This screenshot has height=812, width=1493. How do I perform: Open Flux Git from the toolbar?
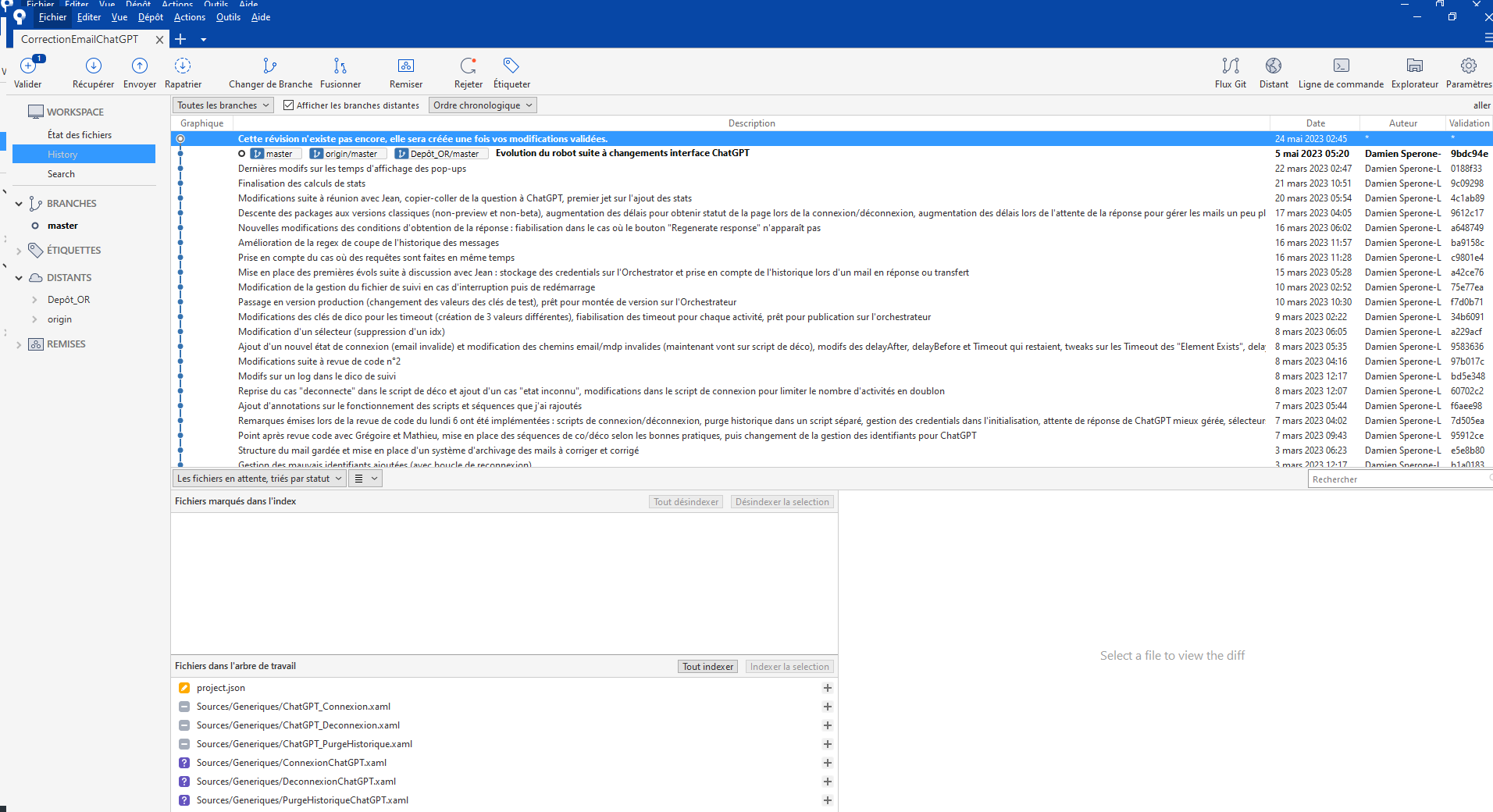[1230, 66]
